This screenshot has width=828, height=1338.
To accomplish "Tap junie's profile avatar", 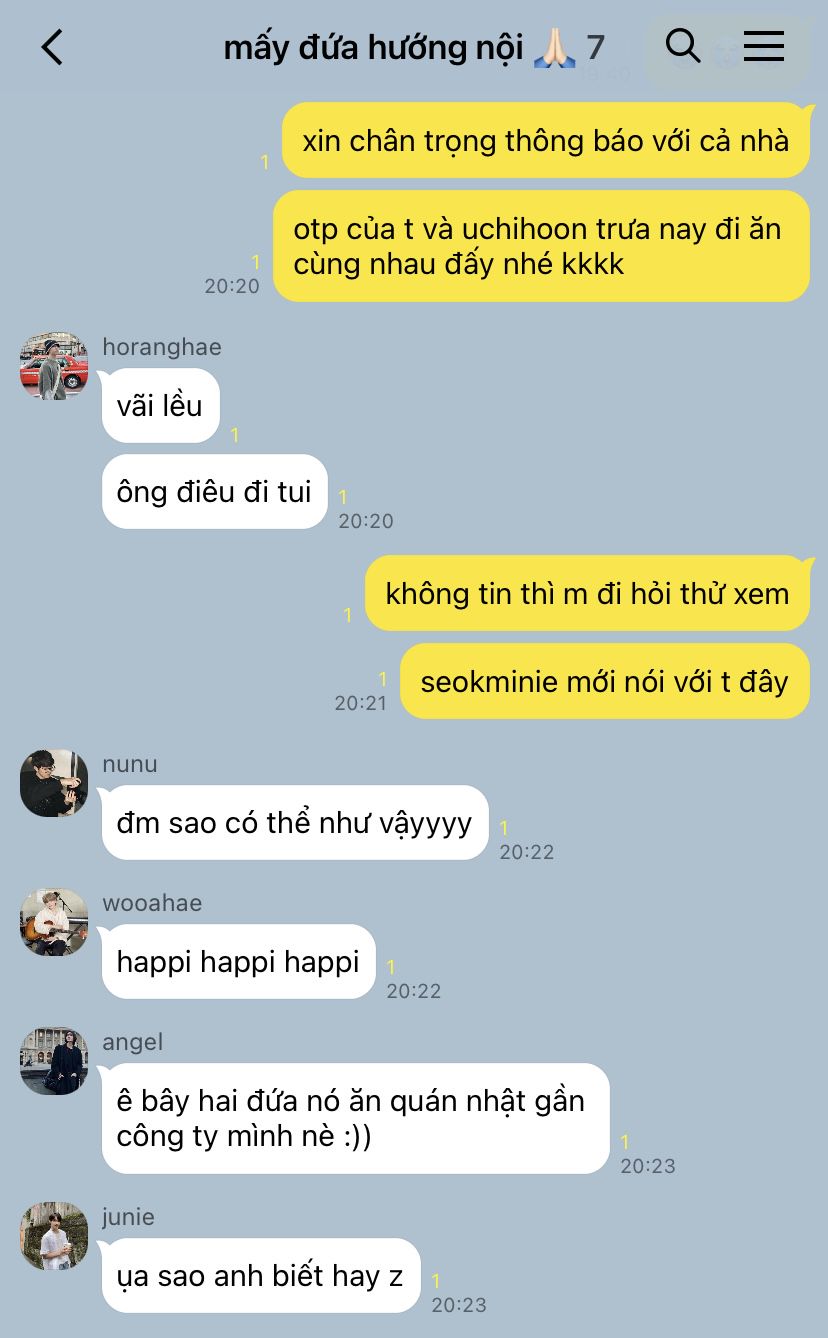I will 54,1236.
